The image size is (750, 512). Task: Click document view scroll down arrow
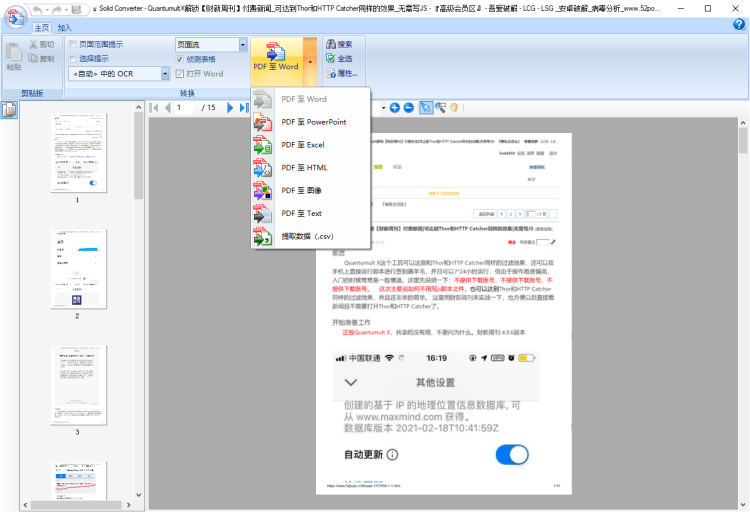[x=743, y=505]
